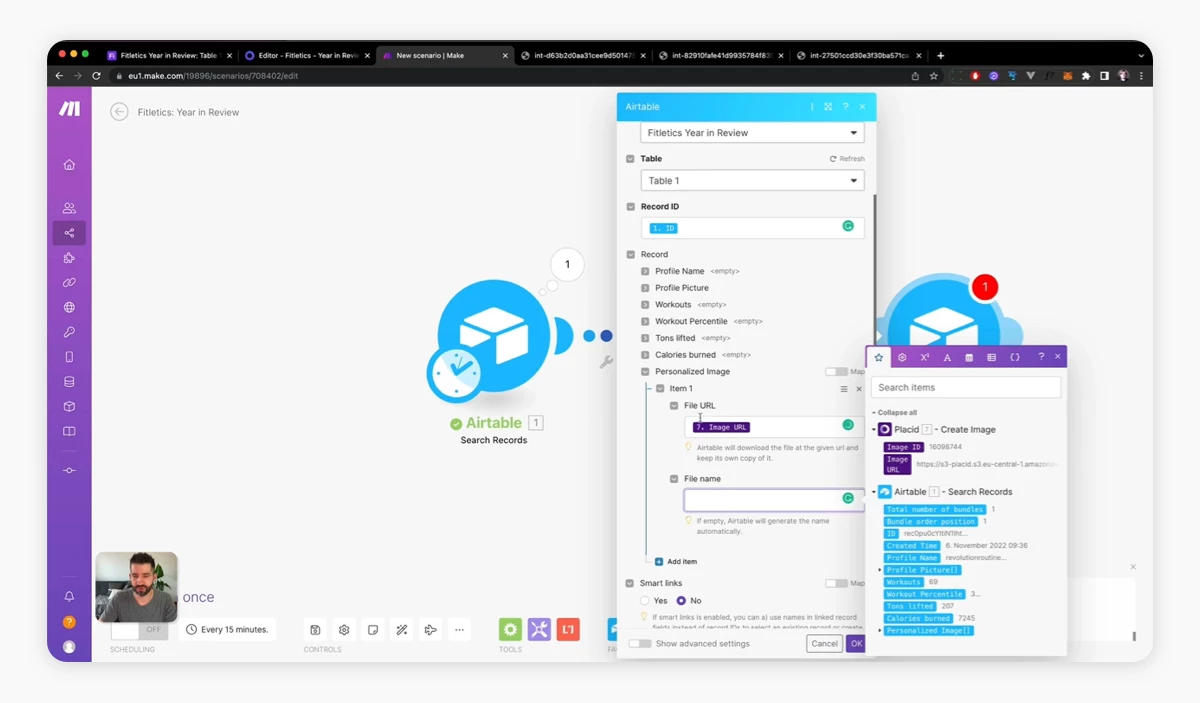This screenshot has width=1200, height=703.
Task: Click the OK button
Action: tap(855, 644)
